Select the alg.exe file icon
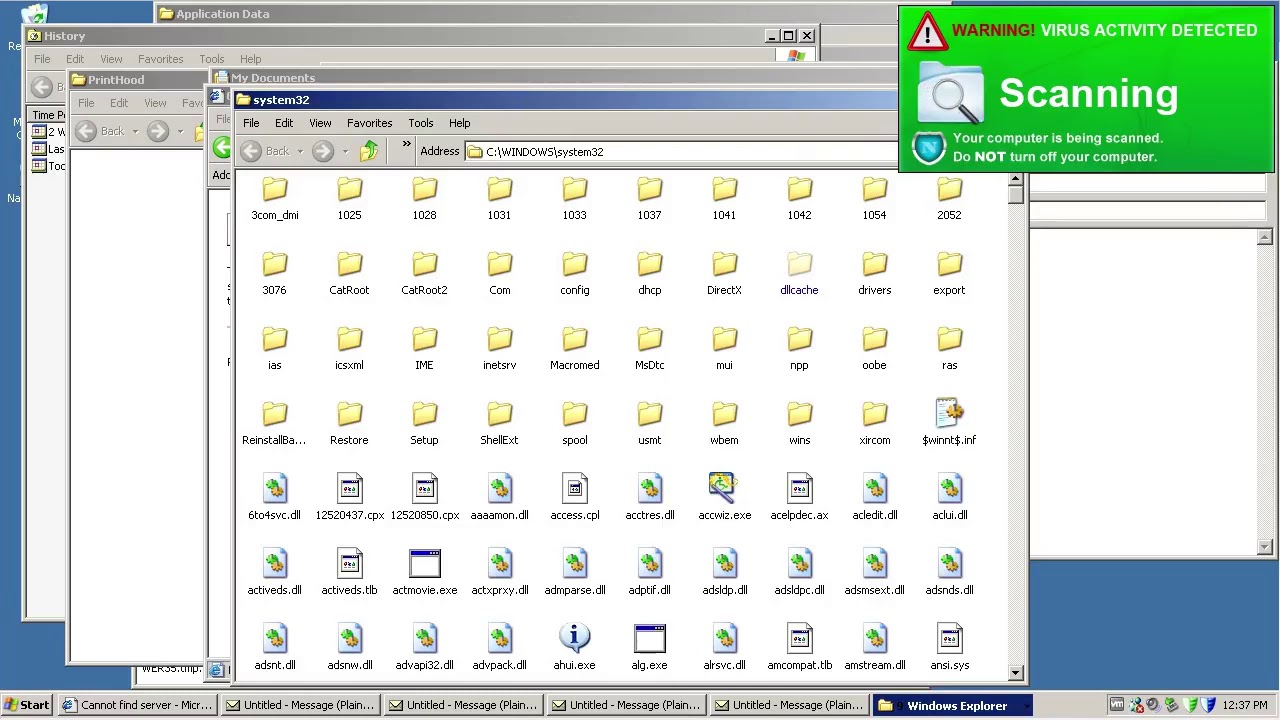Screen dimensions: 1280x720 pyautogui.click(x=649, y=639)
